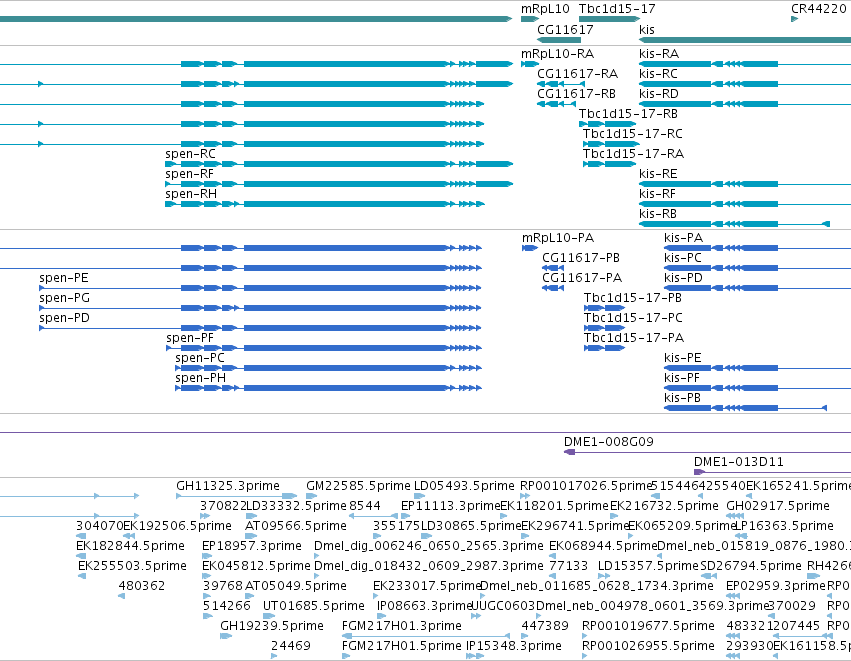Select the kis-PE protein label
Screen dimensions: 851x661
tap(683, 359)
